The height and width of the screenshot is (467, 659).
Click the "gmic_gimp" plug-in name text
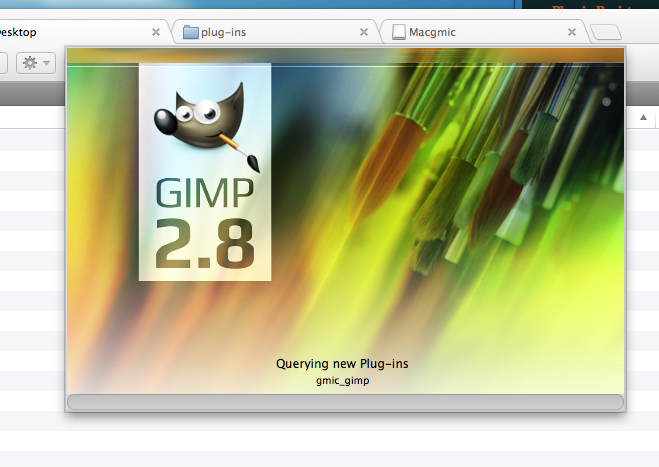click(343, 381)
